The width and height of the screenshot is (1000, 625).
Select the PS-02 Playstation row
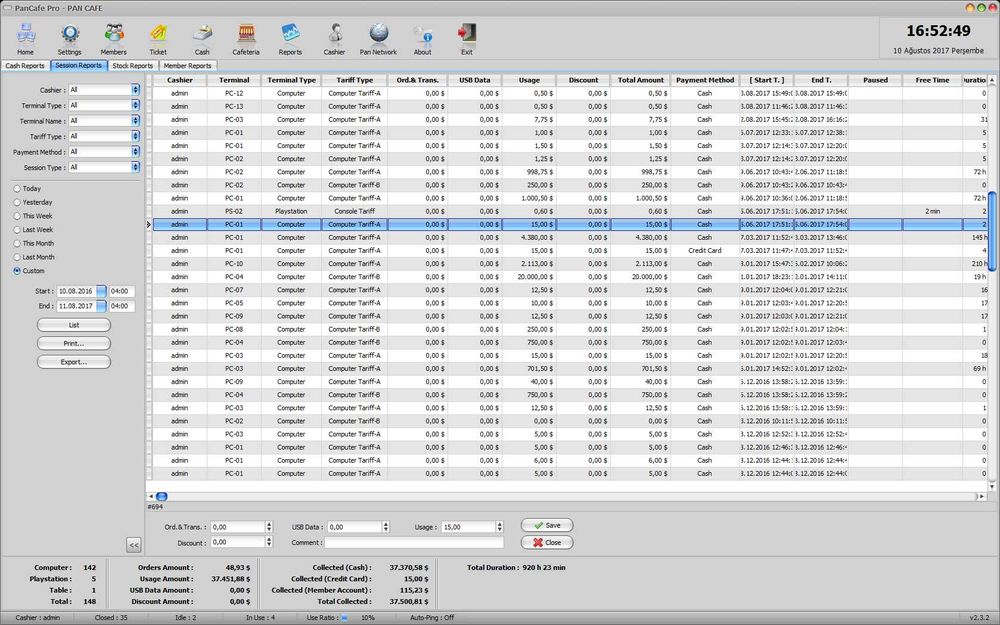570,211
